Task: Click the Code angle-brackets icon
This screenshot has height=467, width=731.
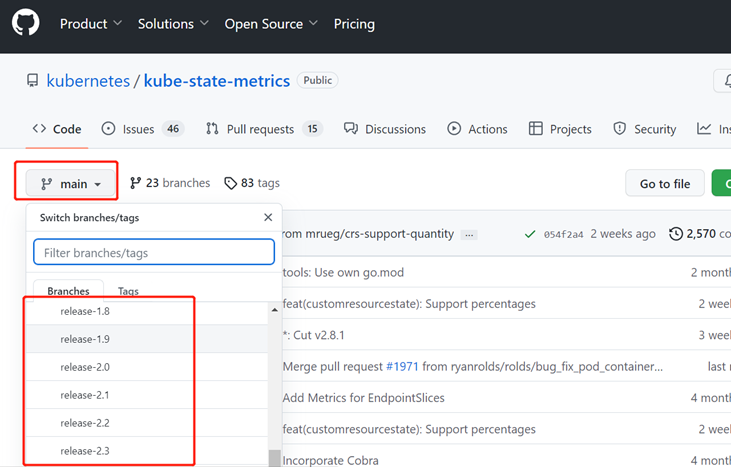Action: click(39, 129)
